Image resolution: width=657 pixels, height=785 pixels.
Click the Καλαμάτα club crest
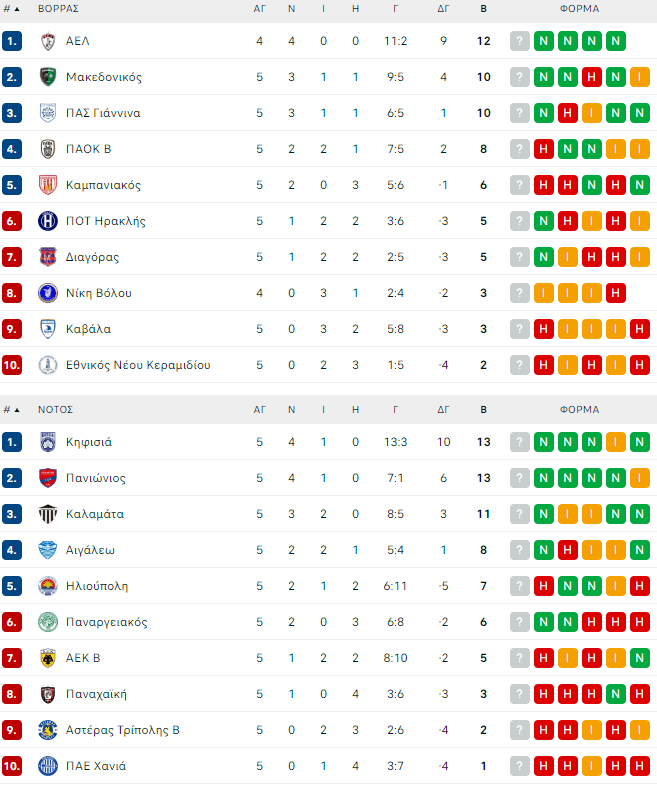point(47,514)
